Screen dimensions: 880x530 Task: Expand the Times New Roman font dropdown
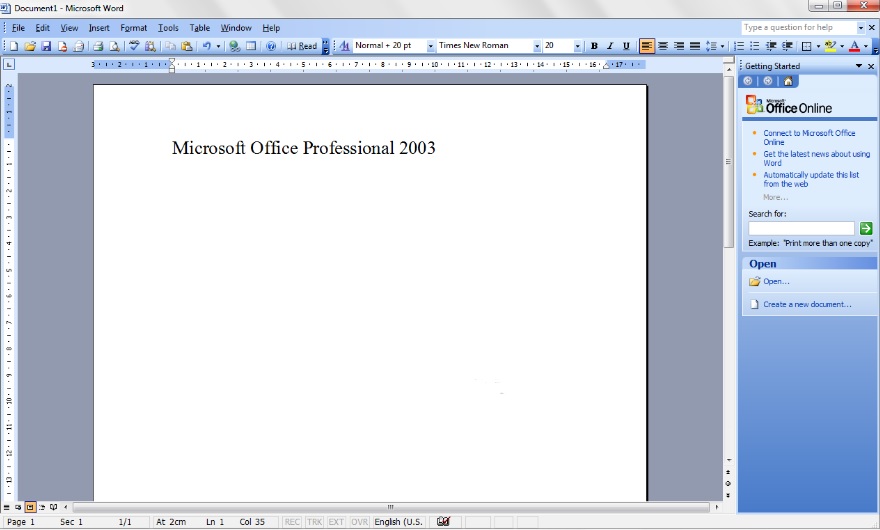pyautogui.click(x=537, y=46)
